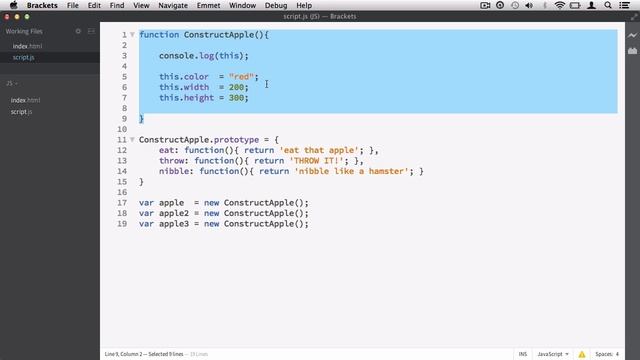Screen dimensions: 640x360
Task: Click the screen recording camera icon
Action: tap(485, 5)
